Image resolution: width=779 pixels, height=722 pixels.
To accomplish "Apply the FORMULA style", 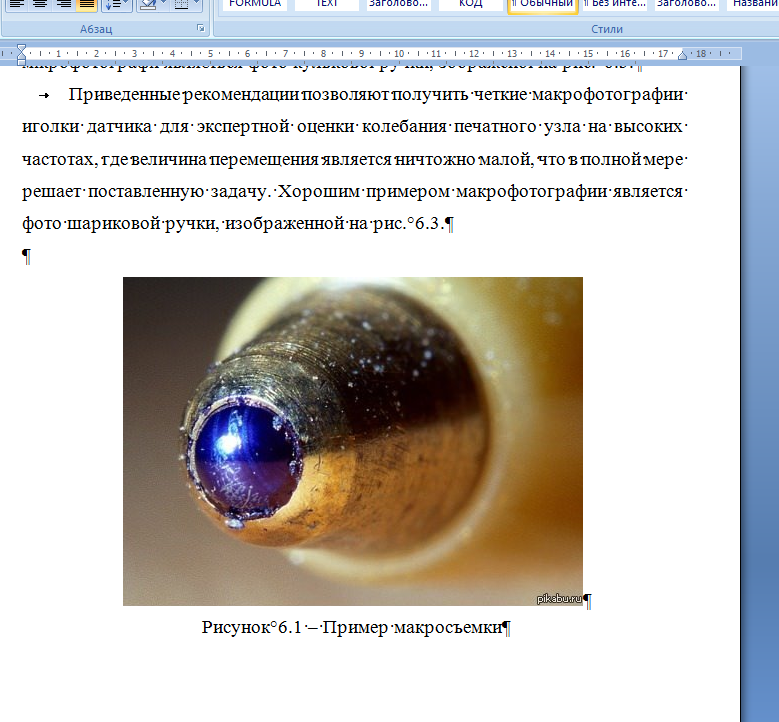I will pyautogui.click(x=254, y=4).
